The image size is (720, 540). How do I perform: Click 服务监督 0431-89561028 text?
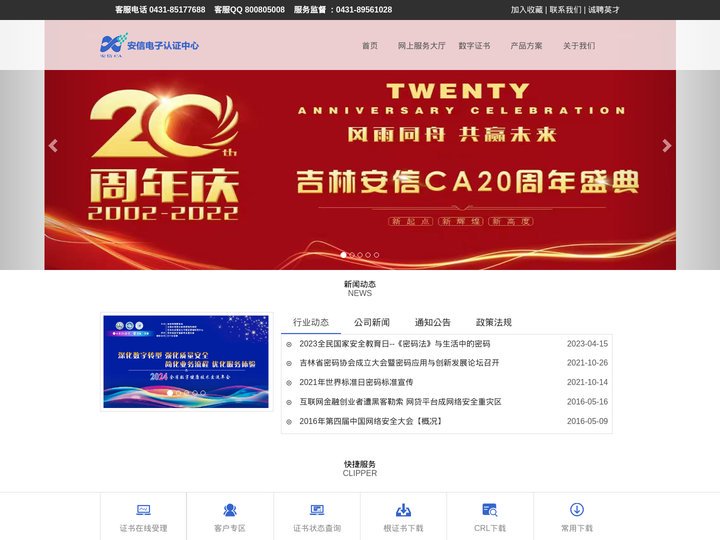pyautogui.click(x=343, y=10)
